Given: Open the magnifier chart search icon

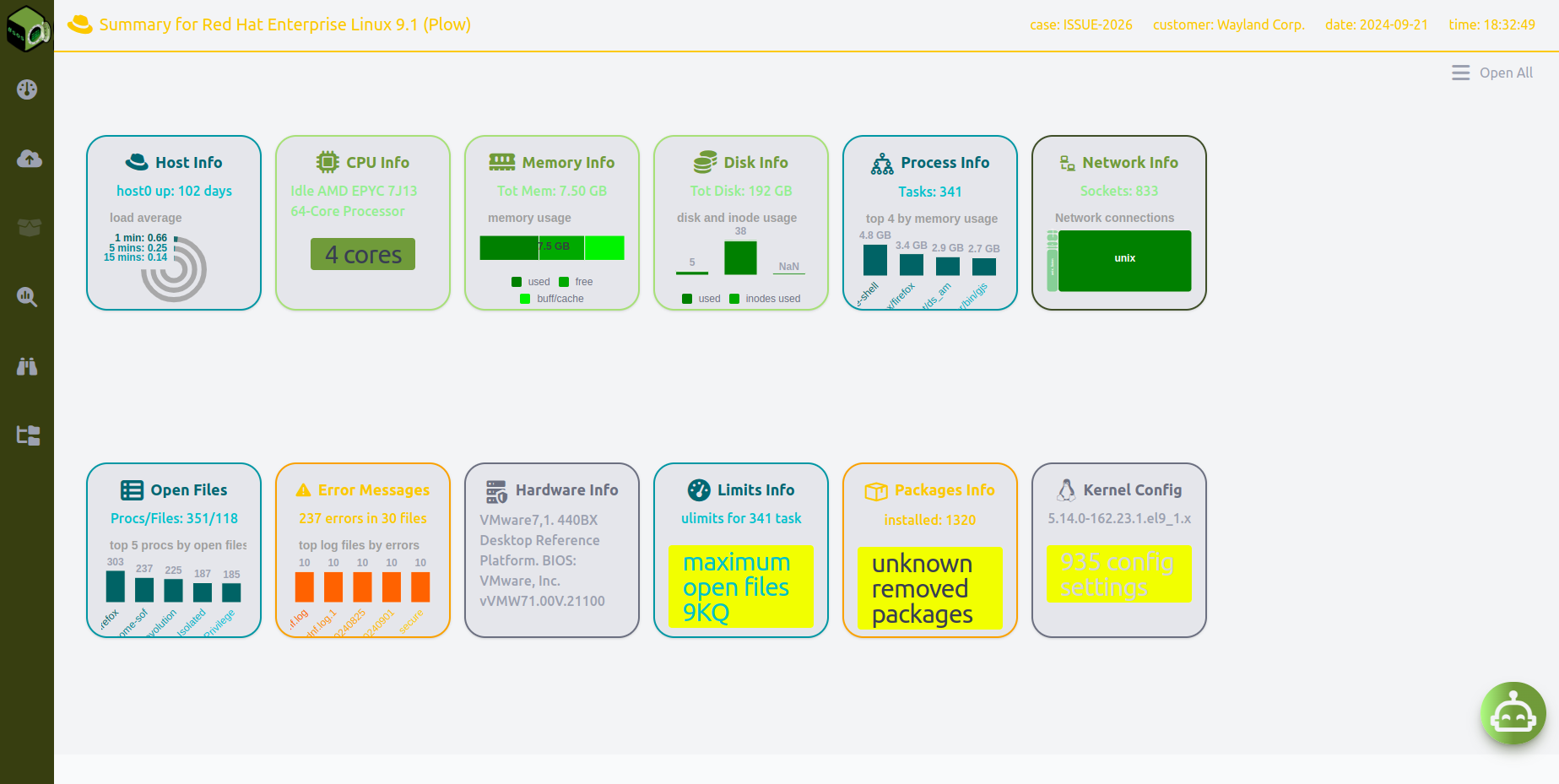Looking at the screenshot, I should [x=27, y=297].
